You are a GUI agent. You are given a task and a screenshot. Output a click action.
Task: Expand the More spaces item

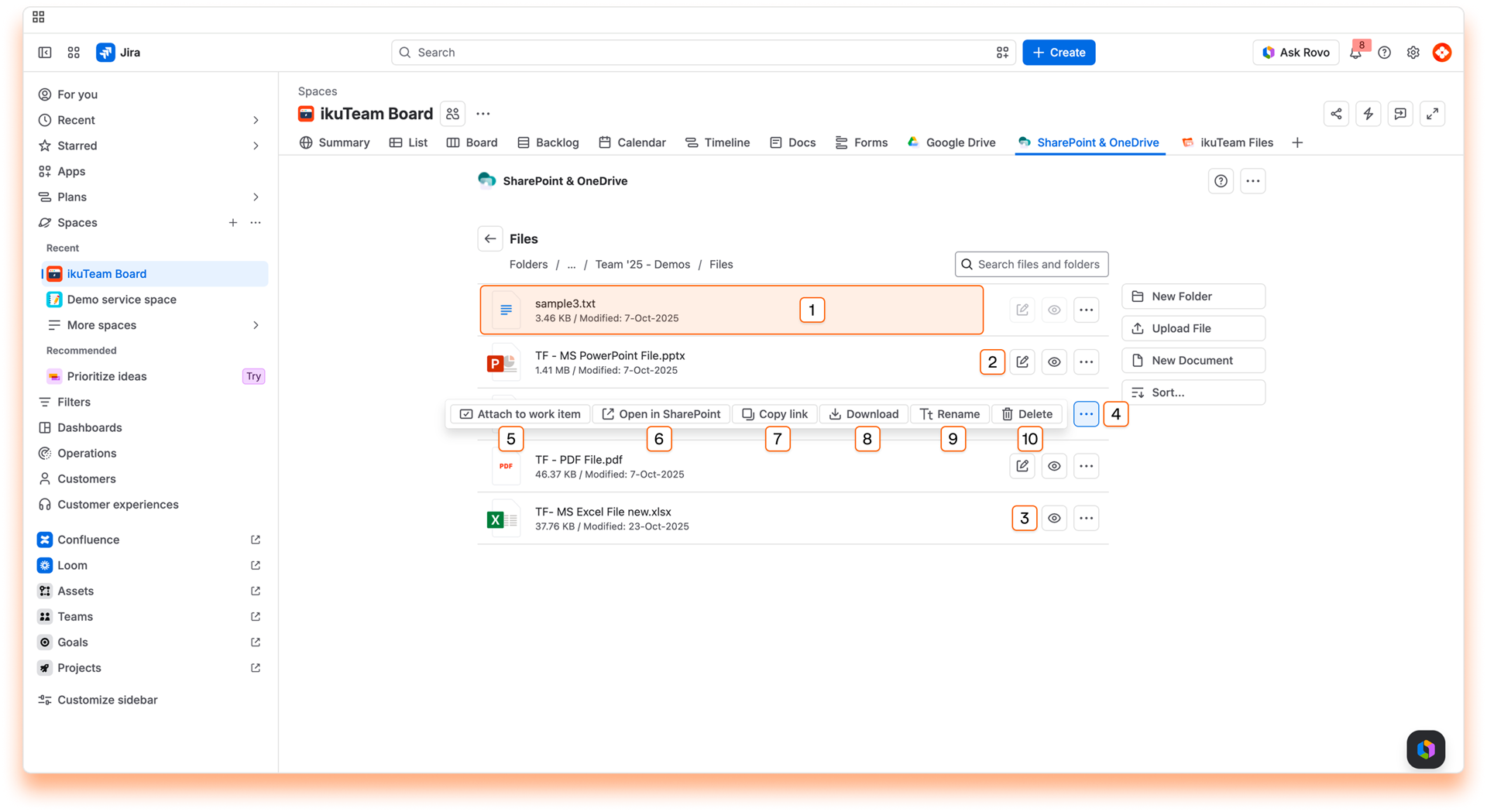(x=256, y=325)
